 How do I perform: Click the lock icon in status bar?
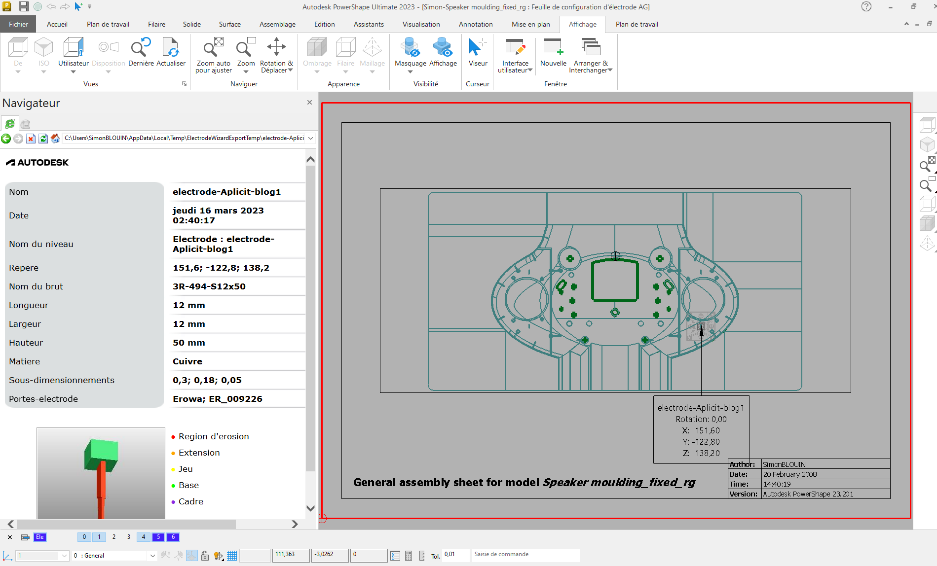coord(204,556)
